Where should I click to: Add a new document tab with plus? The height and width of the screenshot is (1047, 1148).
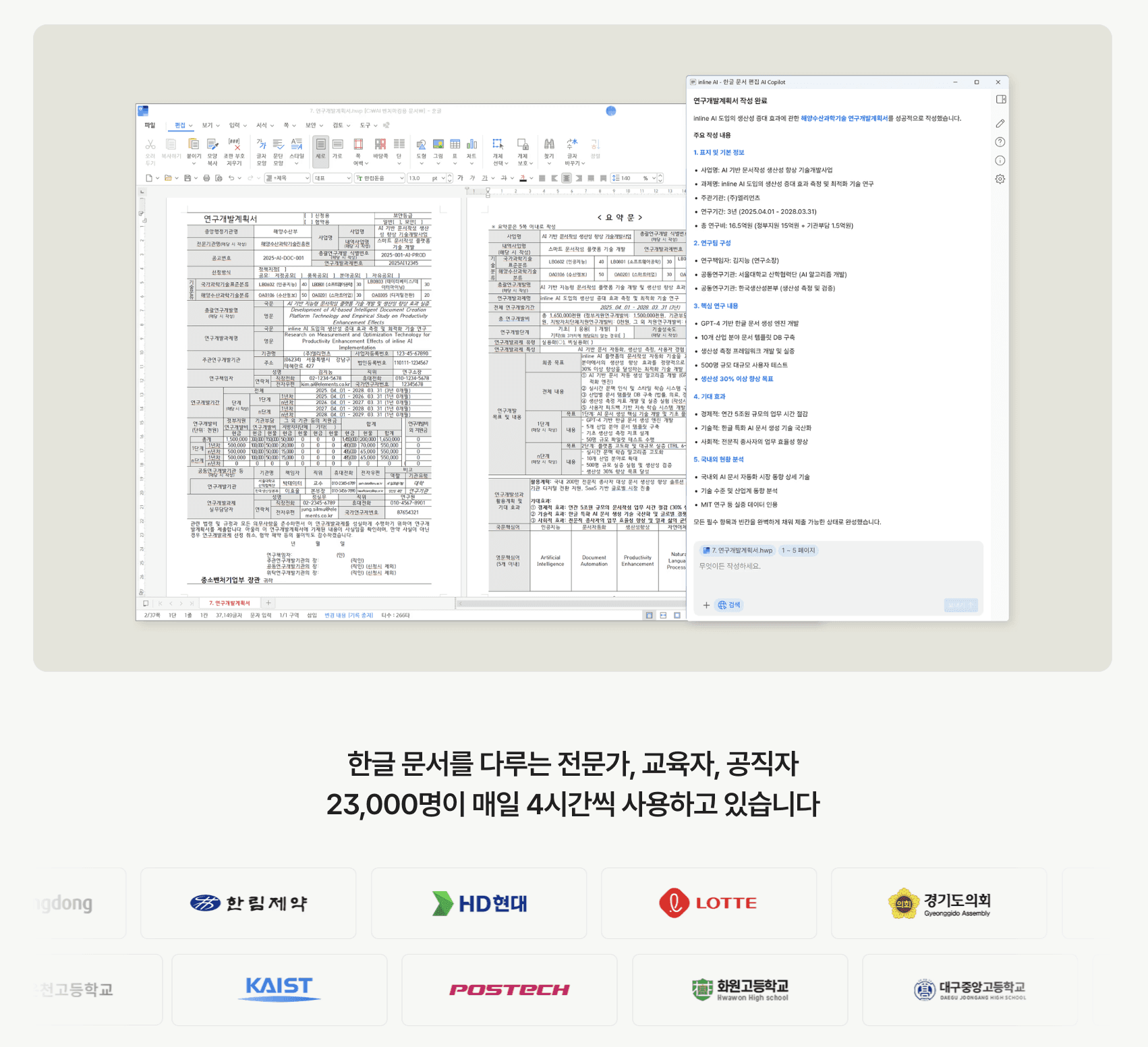pos(268,603)
